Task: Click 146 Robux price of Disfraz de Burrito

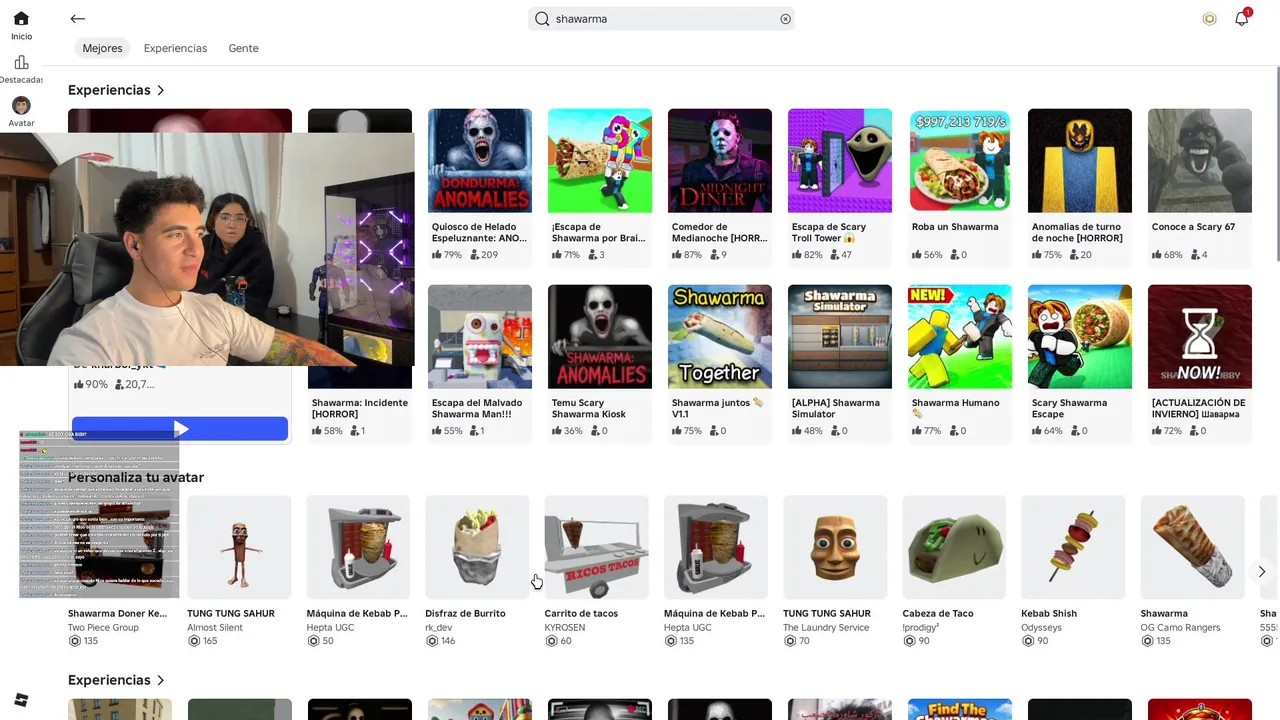Action: click(440, 641)
